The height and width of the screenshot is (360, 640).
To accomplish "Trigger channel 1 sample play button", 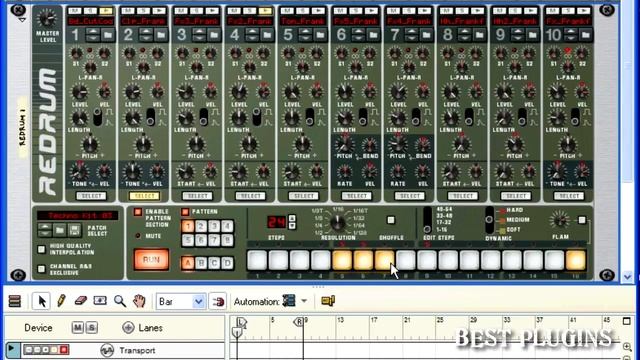I will [106, 11].
